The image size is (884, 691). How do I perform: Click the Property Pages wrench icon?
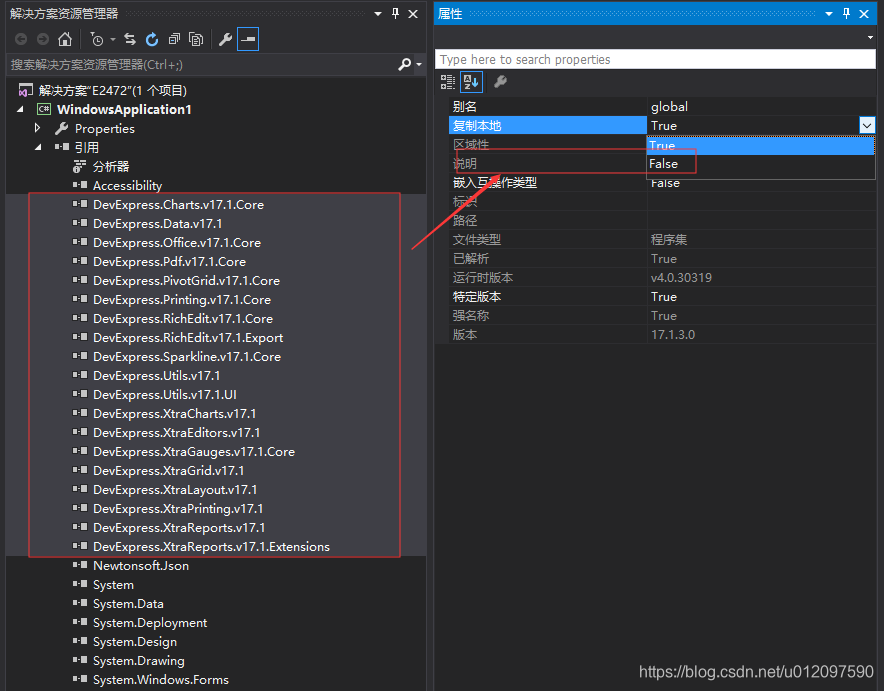pyautogui.click(x=500, y=82)
